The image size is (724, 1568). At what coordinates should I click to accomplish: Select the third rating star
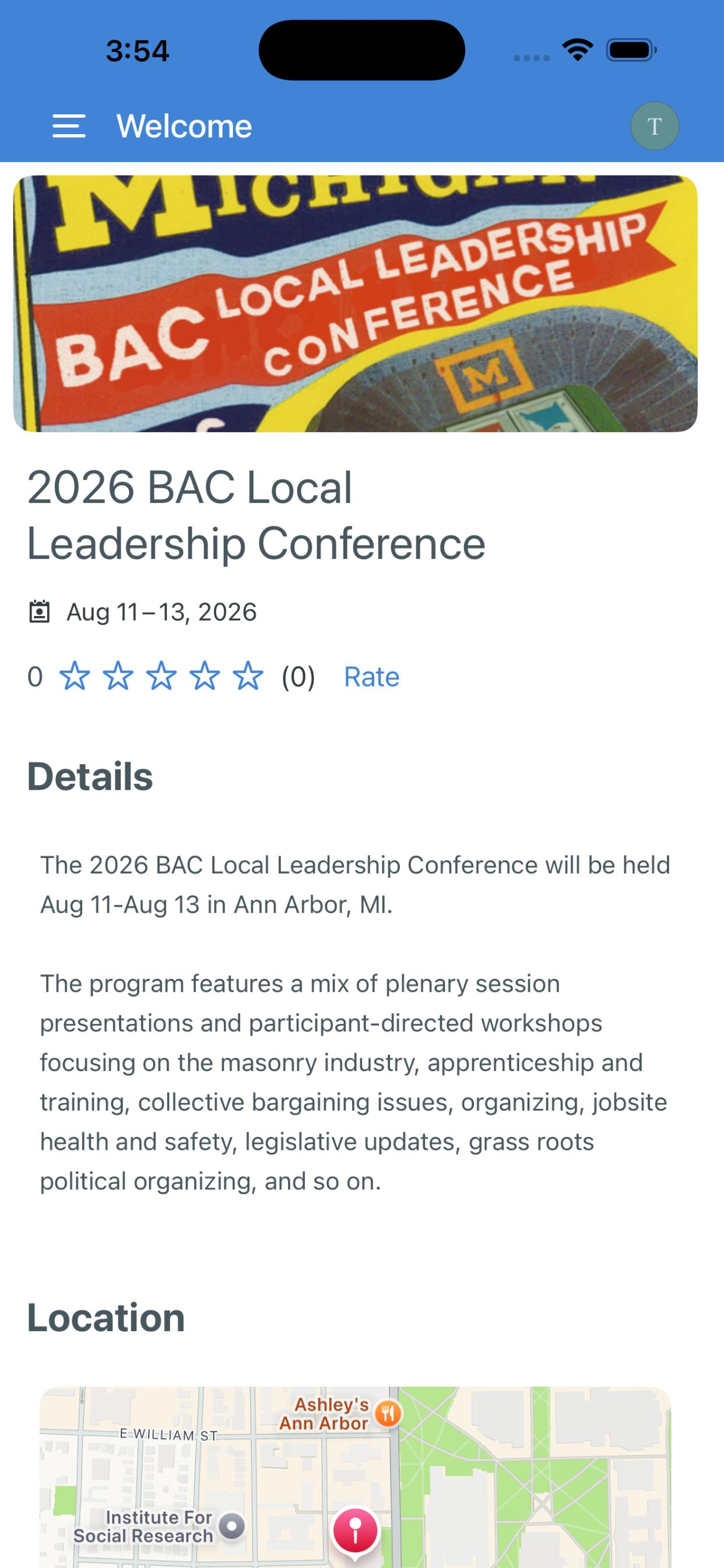click(161, 676)
